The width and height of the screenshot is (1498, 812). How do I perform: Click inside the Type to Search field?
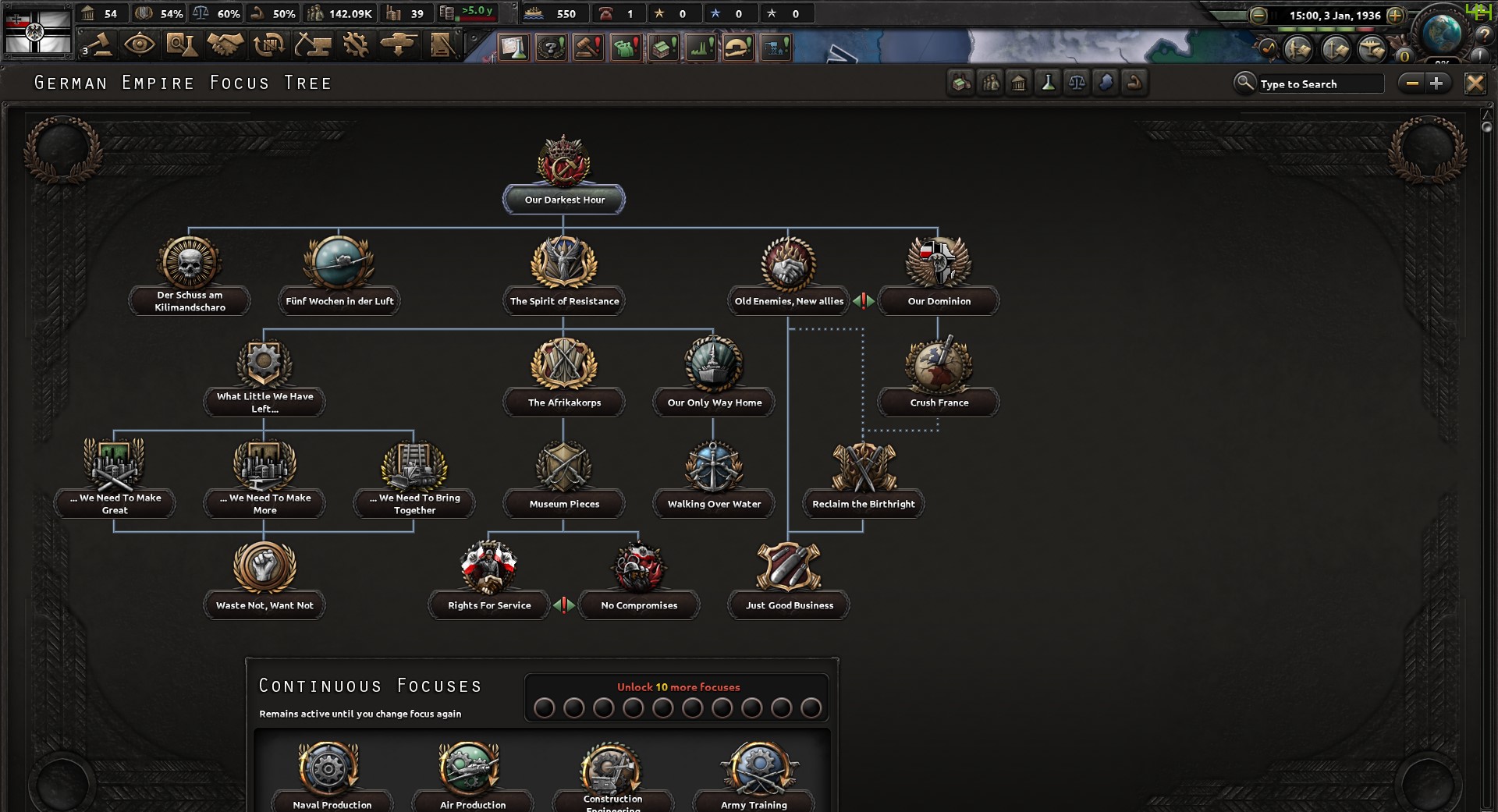[1319, 83]
